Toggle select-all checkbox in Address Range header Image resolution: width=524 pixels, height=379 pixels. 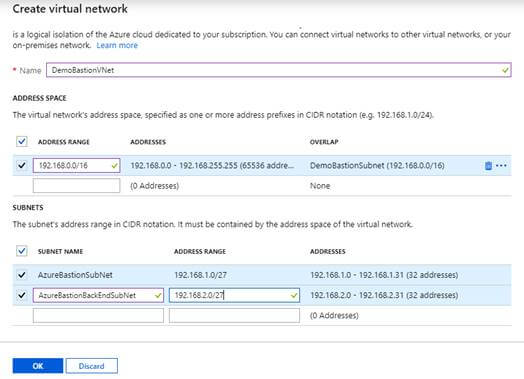pos(22,141)
